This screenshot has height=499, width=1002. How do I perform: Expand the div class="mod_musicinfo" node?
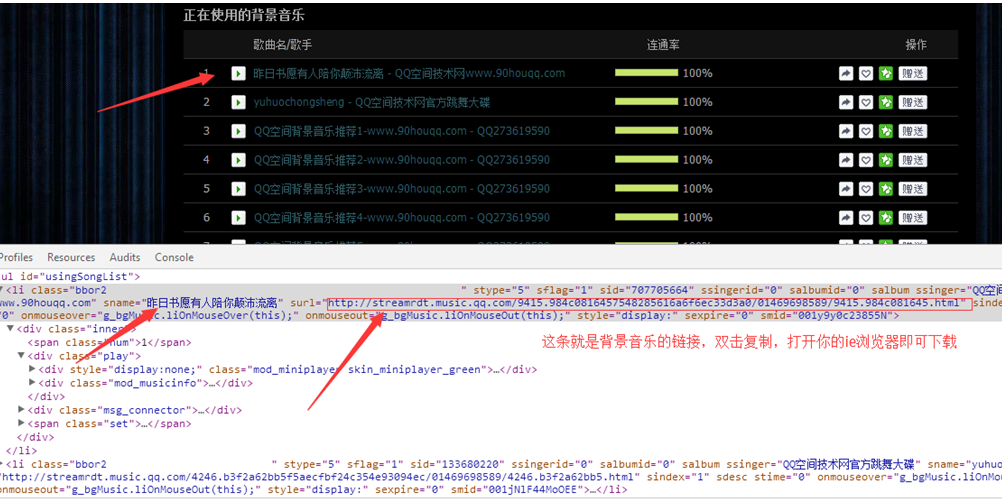(x=33, y=383)
